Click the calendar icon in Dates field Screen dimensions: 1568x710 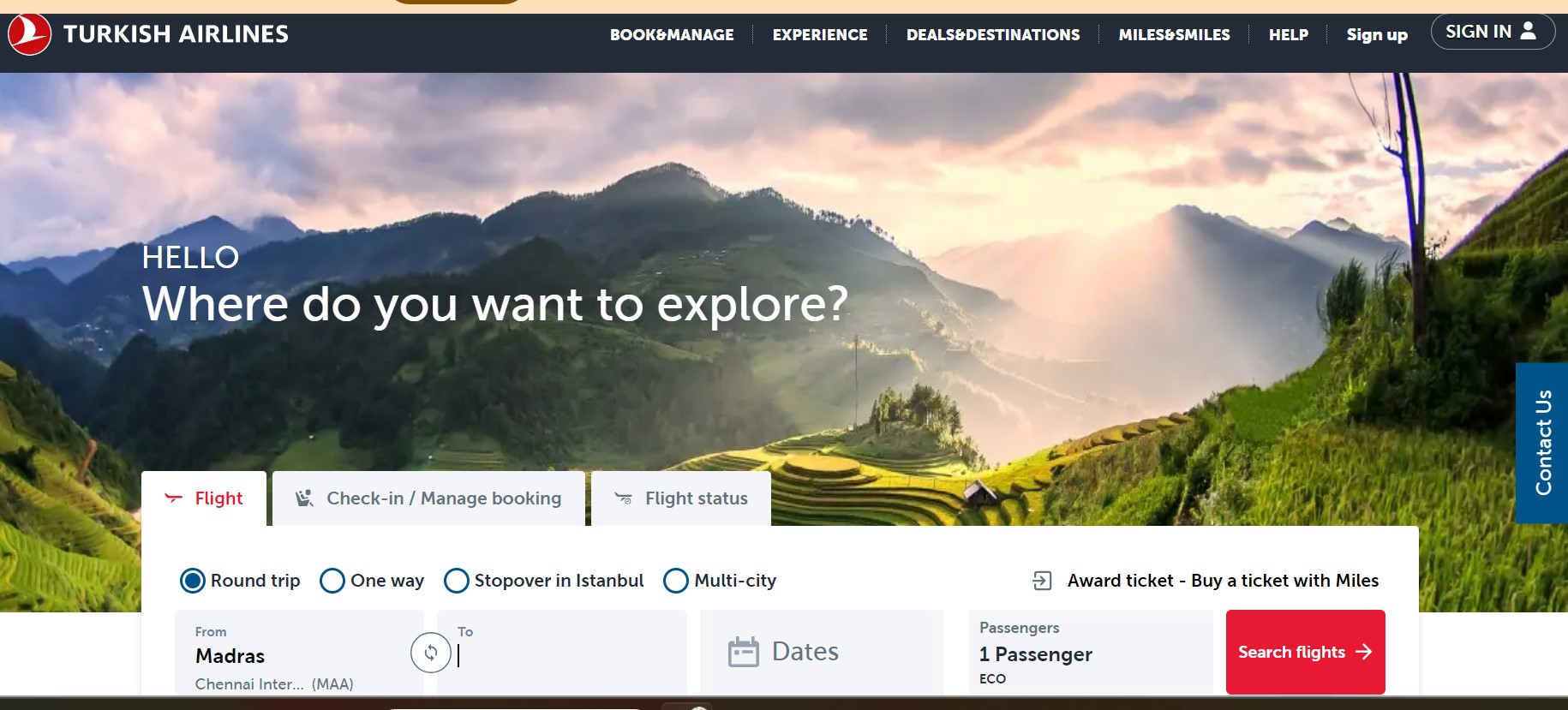pyautogui.click(x=743, y=652)
